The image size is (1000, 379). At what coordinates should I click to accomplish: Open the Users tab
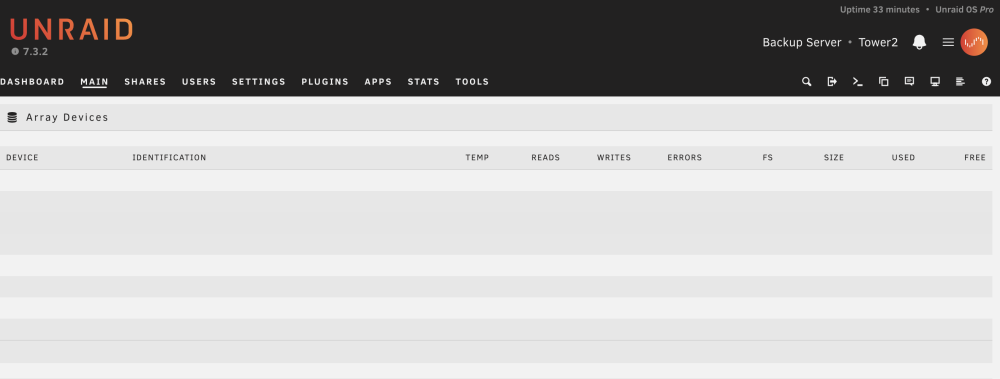tap(199, 82)
